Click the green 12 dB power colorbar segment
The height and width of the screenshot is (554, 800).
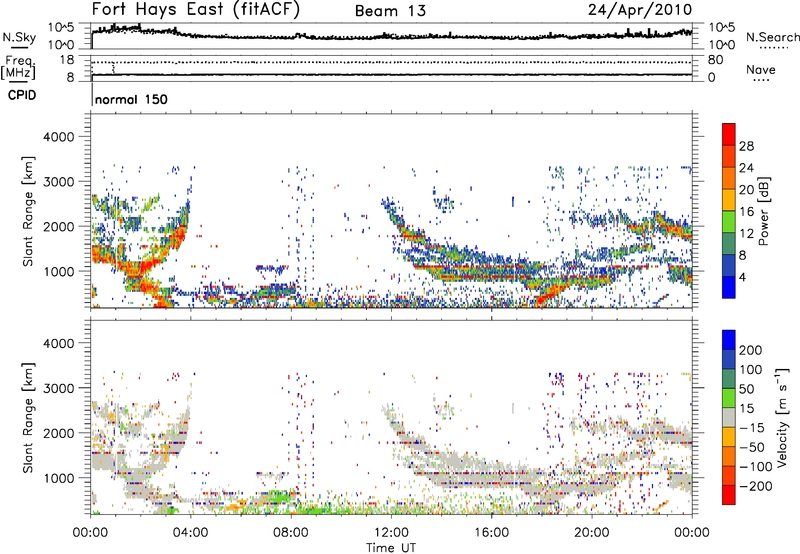click(729, 221)
